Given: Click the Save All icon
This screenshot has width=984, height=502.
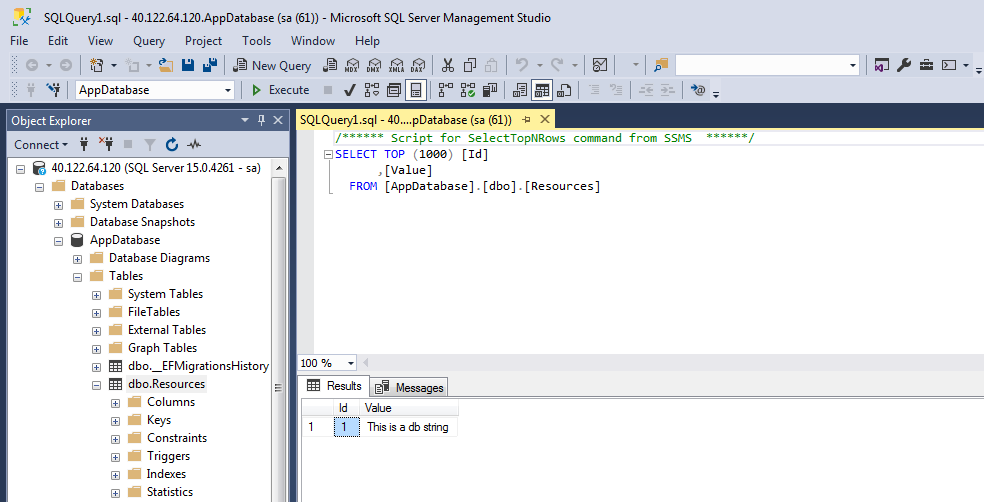Looking at the screenshot, I should [210, 65].
